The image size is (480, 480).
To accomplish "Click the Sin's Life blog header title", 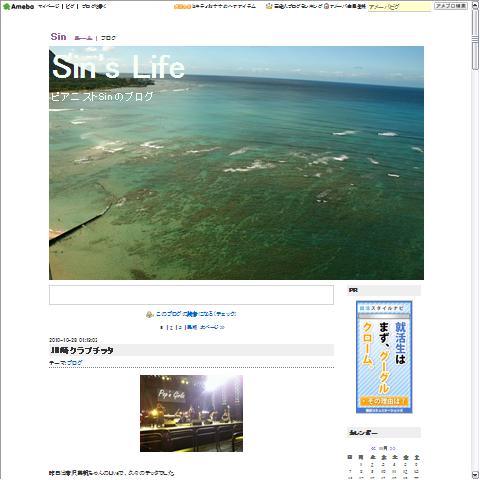I will tap(118, 67).
